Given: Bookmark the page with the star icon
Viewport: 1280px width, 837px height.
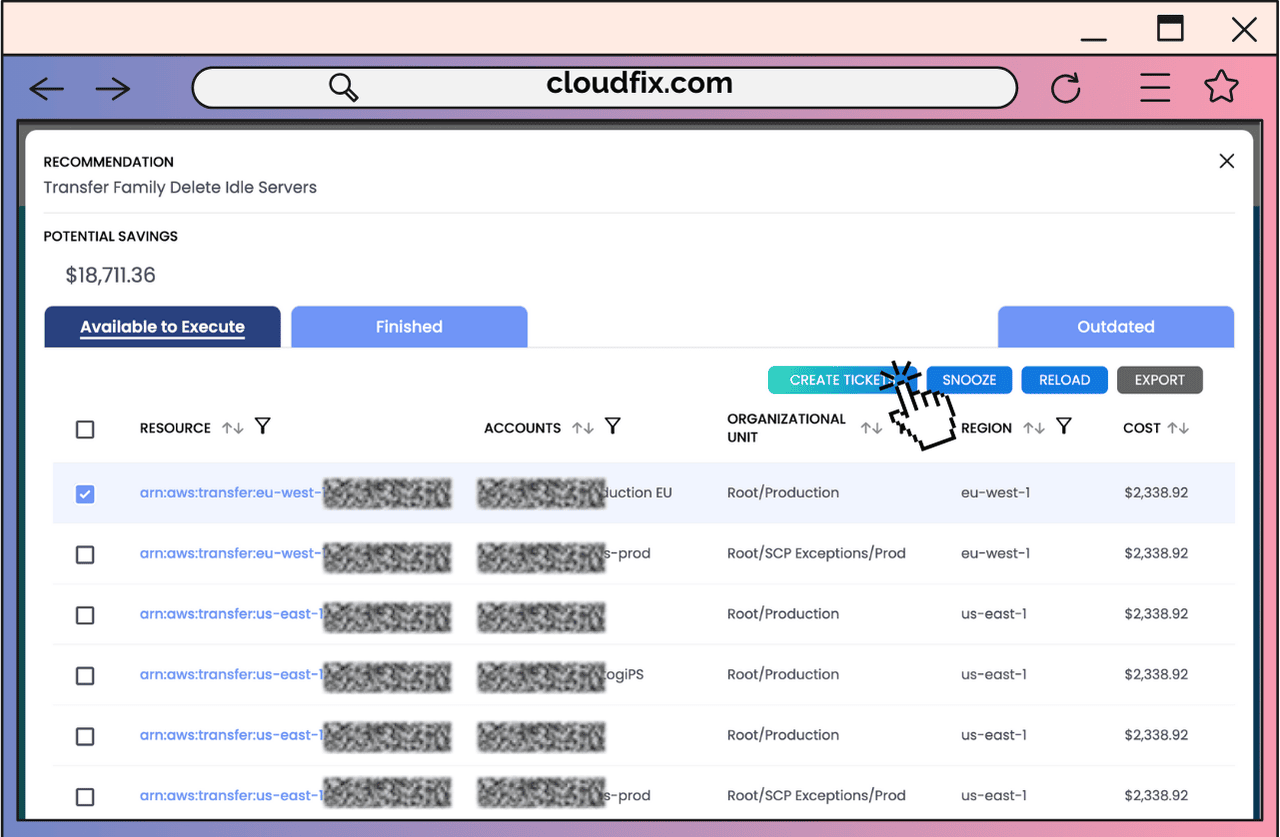Looking at the screenshot, I should coord(1221,87).
